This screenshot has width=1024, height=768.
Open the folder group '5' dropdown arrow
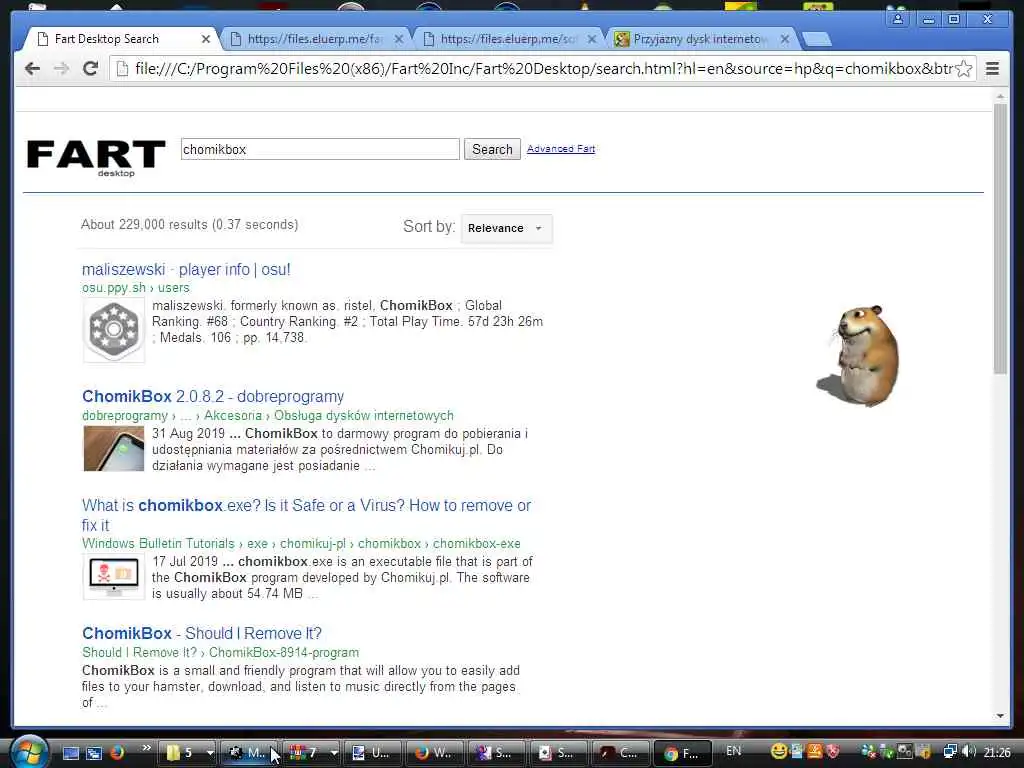tap(210, 753)
